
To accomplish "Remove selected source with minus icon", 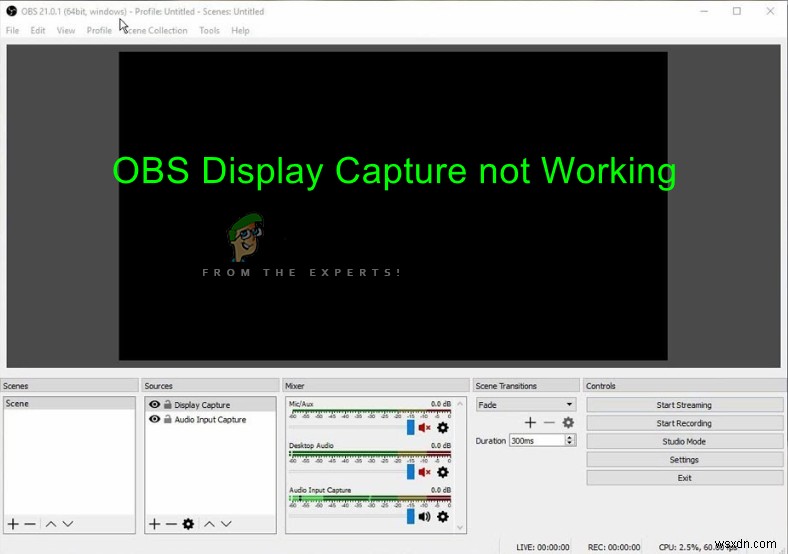I will [171, 524].
